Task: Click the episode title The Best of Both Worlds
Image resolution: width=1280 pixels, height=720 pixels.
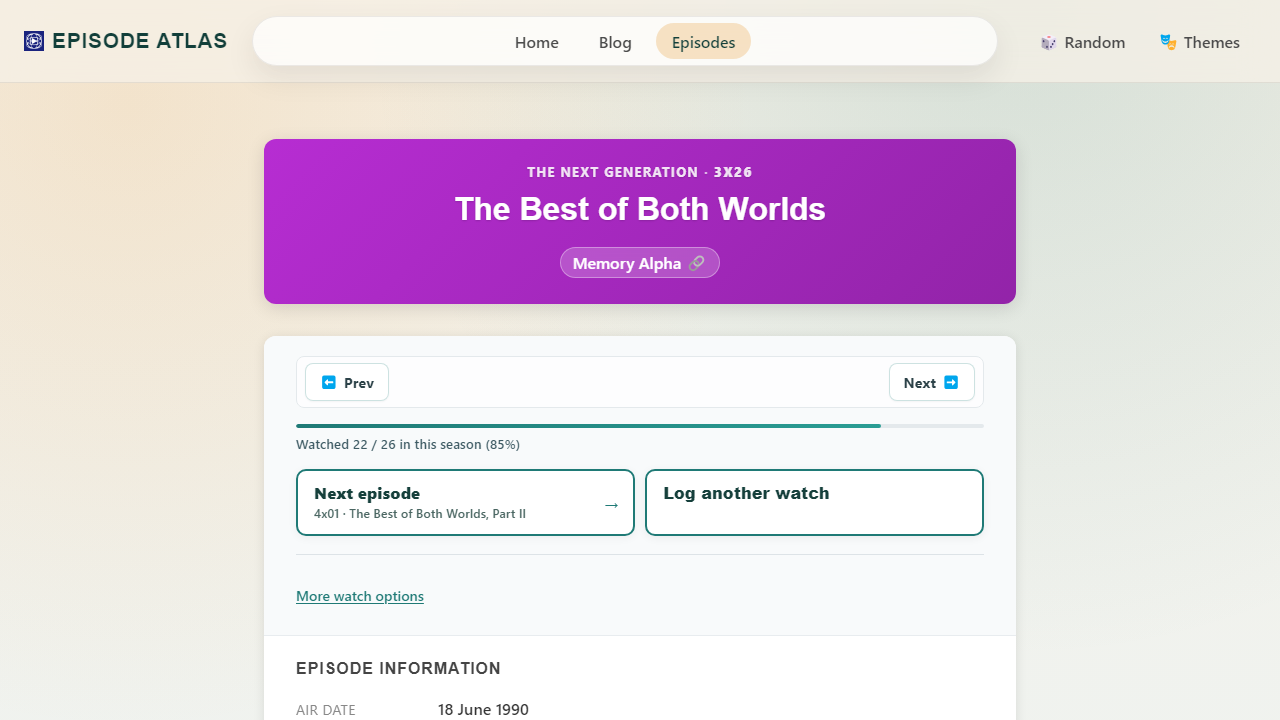Action: click(x=639, y=209)
